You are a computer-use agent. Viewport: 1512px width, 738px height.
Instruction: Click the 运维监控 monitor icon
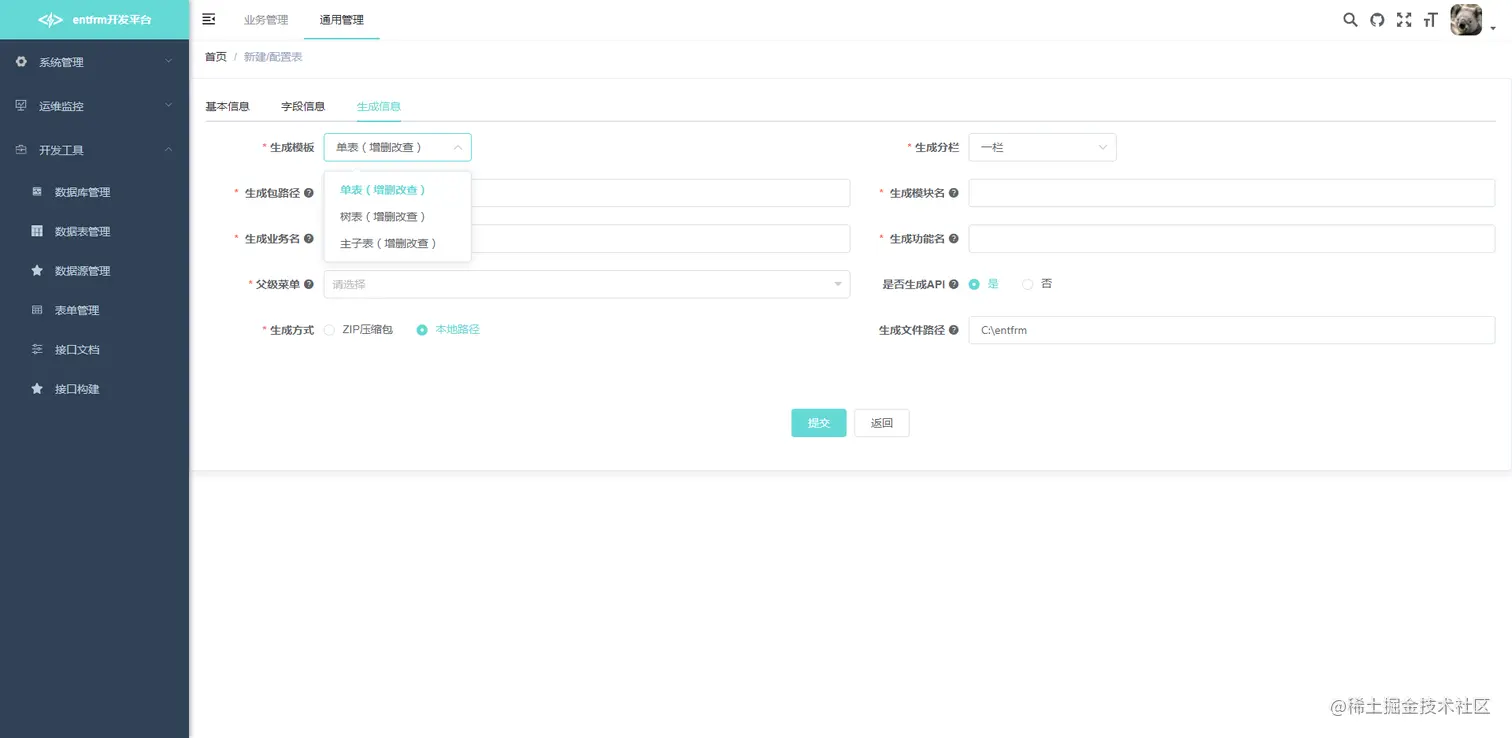pos(21,105)
